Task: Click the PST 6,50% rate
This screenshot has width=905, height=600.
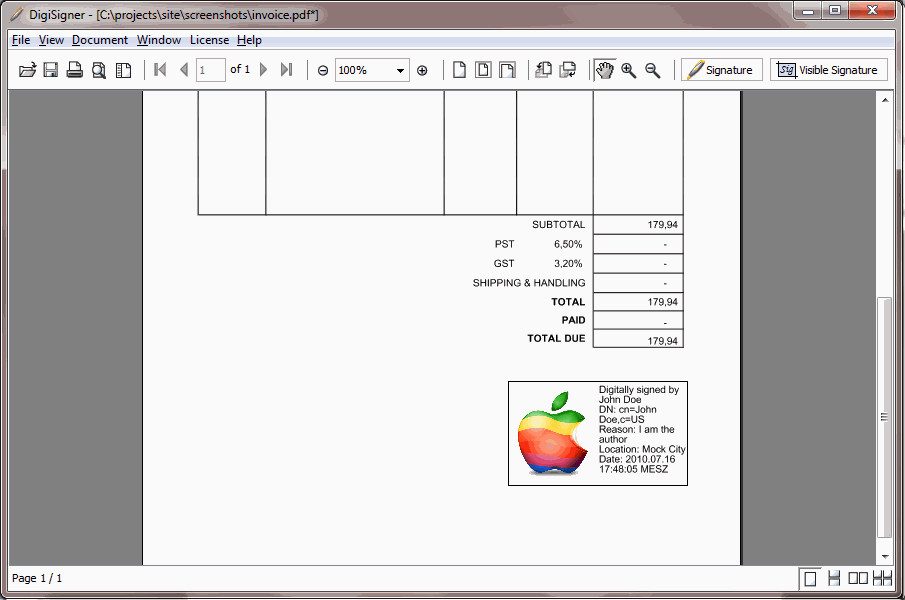Action: (x=568, y=244)
